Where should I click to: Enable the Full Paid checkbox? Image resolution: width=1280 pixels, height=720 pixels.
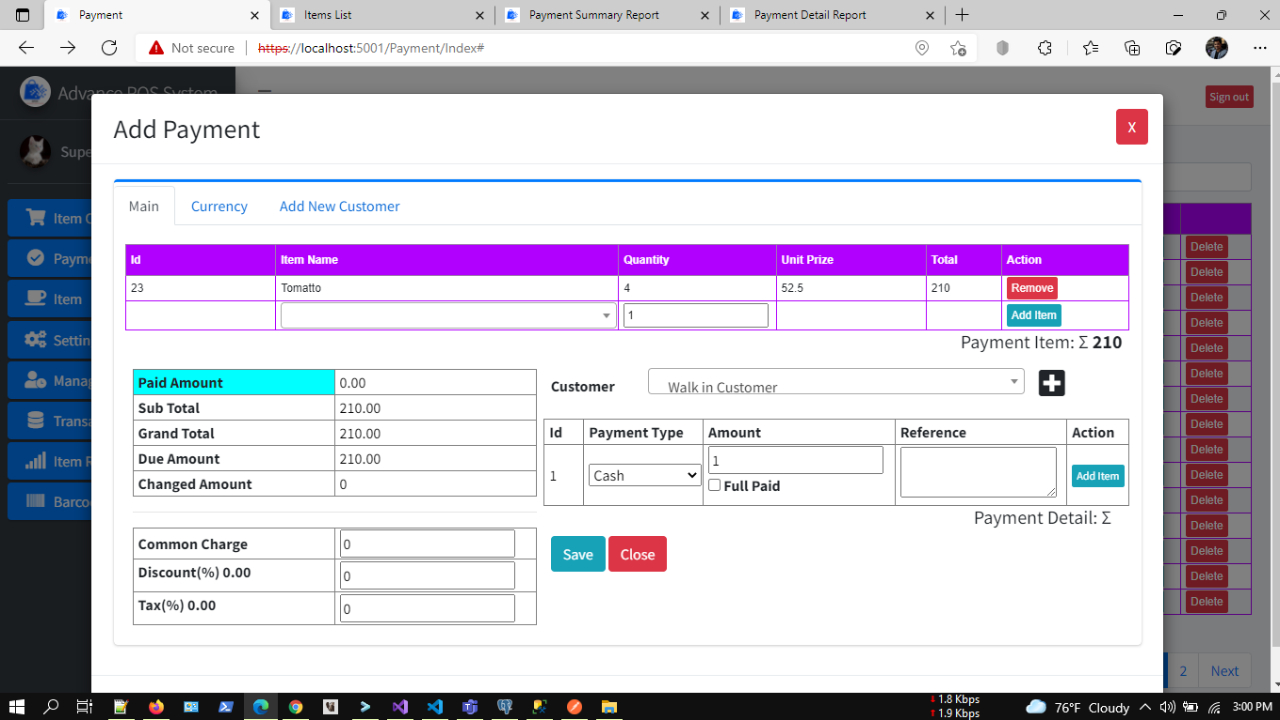pyautogui.click(x=714, y=485)
